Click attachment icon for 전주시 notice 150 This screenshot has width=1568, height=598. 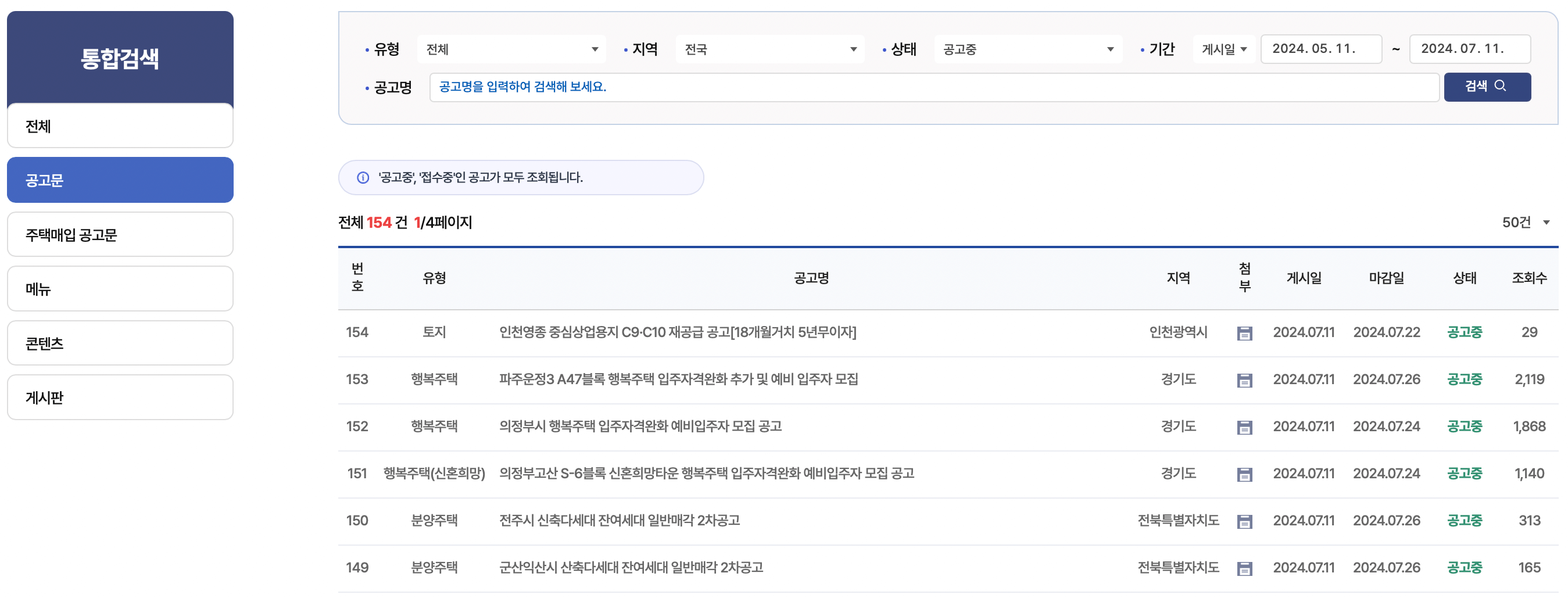[x=1245, y=520]
